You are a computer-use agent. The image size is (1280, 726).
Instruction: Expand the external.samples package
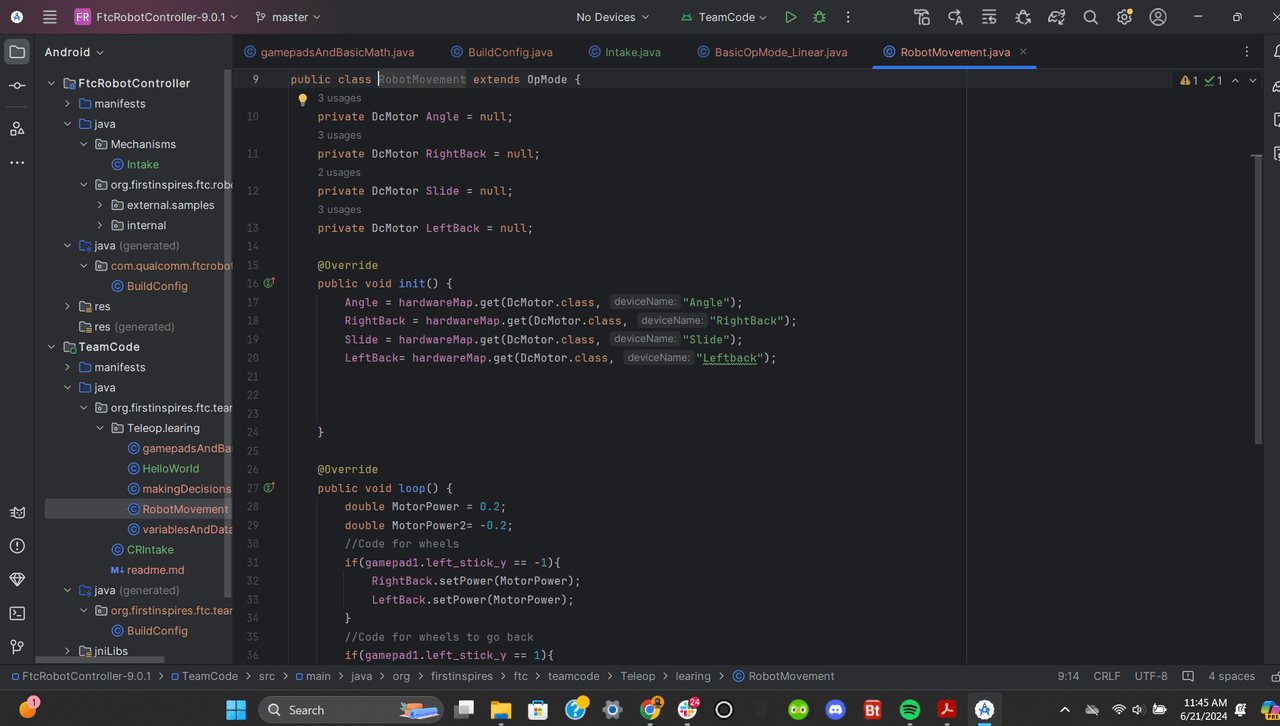(100, 205)
